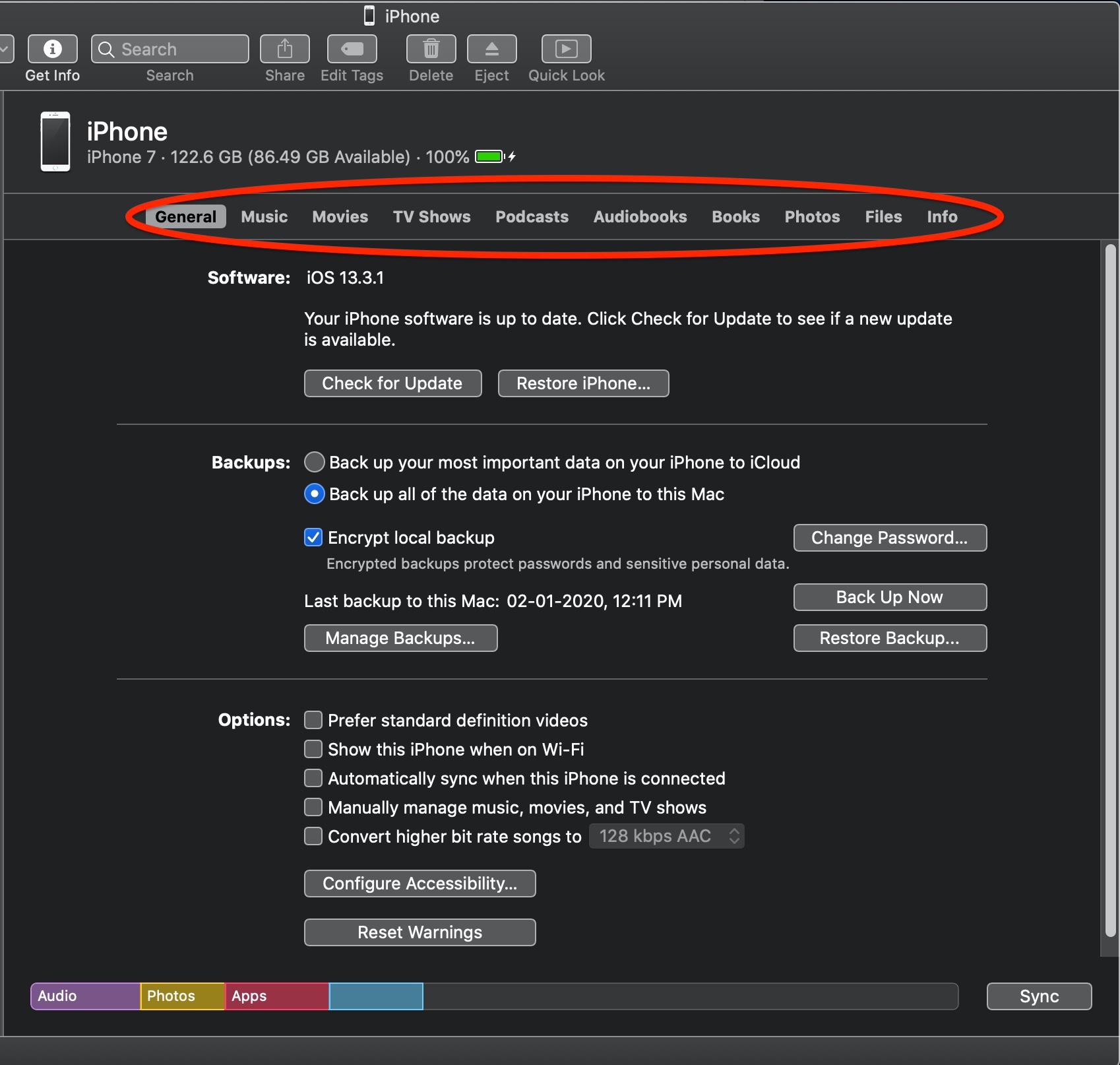Click the Delete trash icon
Image resolution: width=1120 pixels, height=1065 pixels.
pos(431,48)
